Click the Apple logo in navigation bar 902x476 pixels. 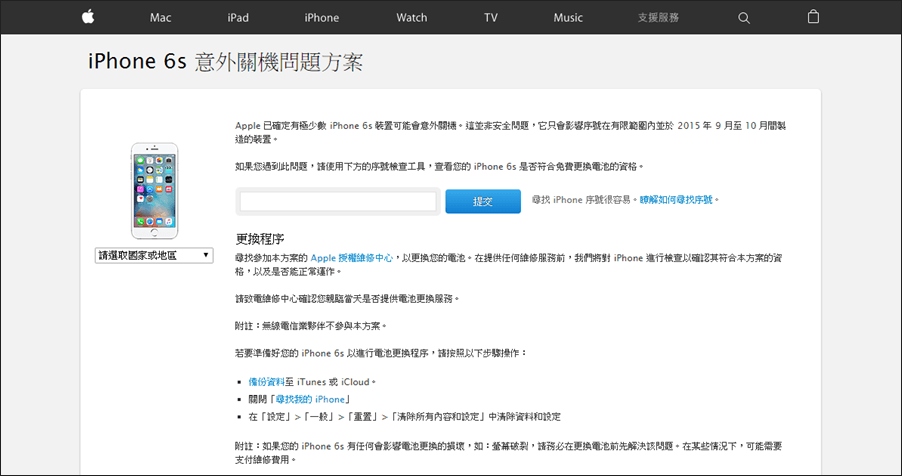87,17
